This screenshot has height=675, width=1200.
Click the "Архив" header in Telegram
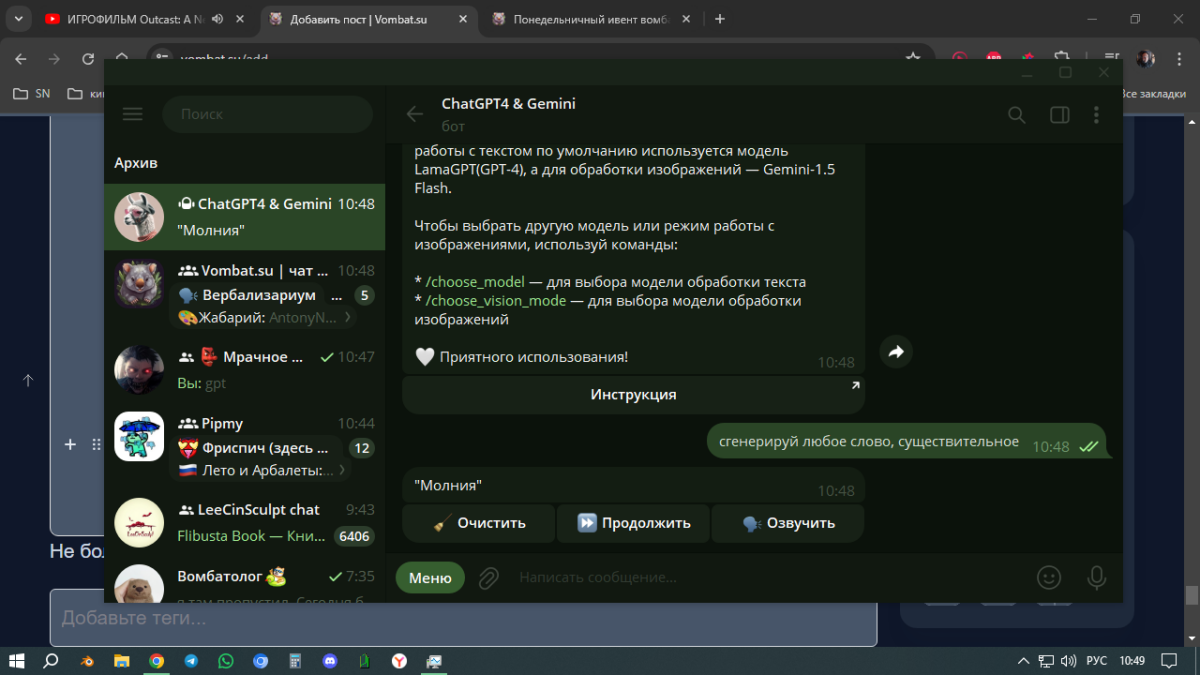(136, 163)
